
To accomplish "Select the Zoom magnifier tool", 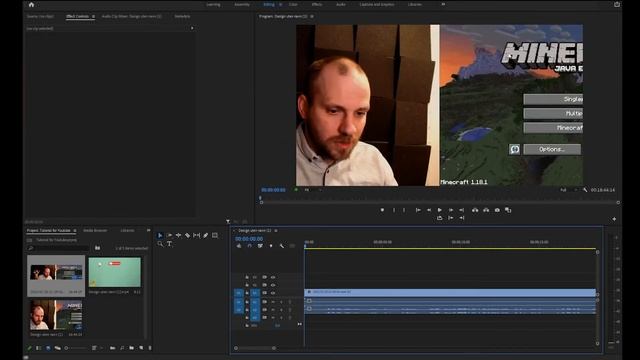I will point(160,244).
